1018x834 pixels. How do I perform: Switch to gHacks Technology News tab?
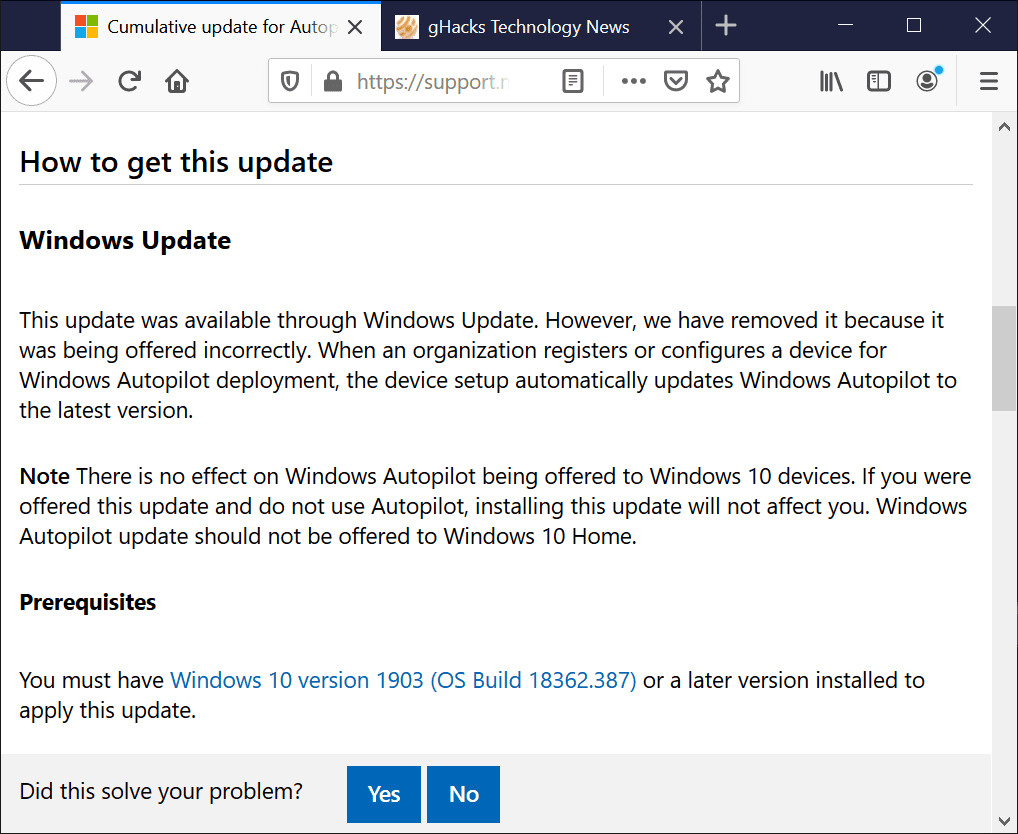coord(541,27)
